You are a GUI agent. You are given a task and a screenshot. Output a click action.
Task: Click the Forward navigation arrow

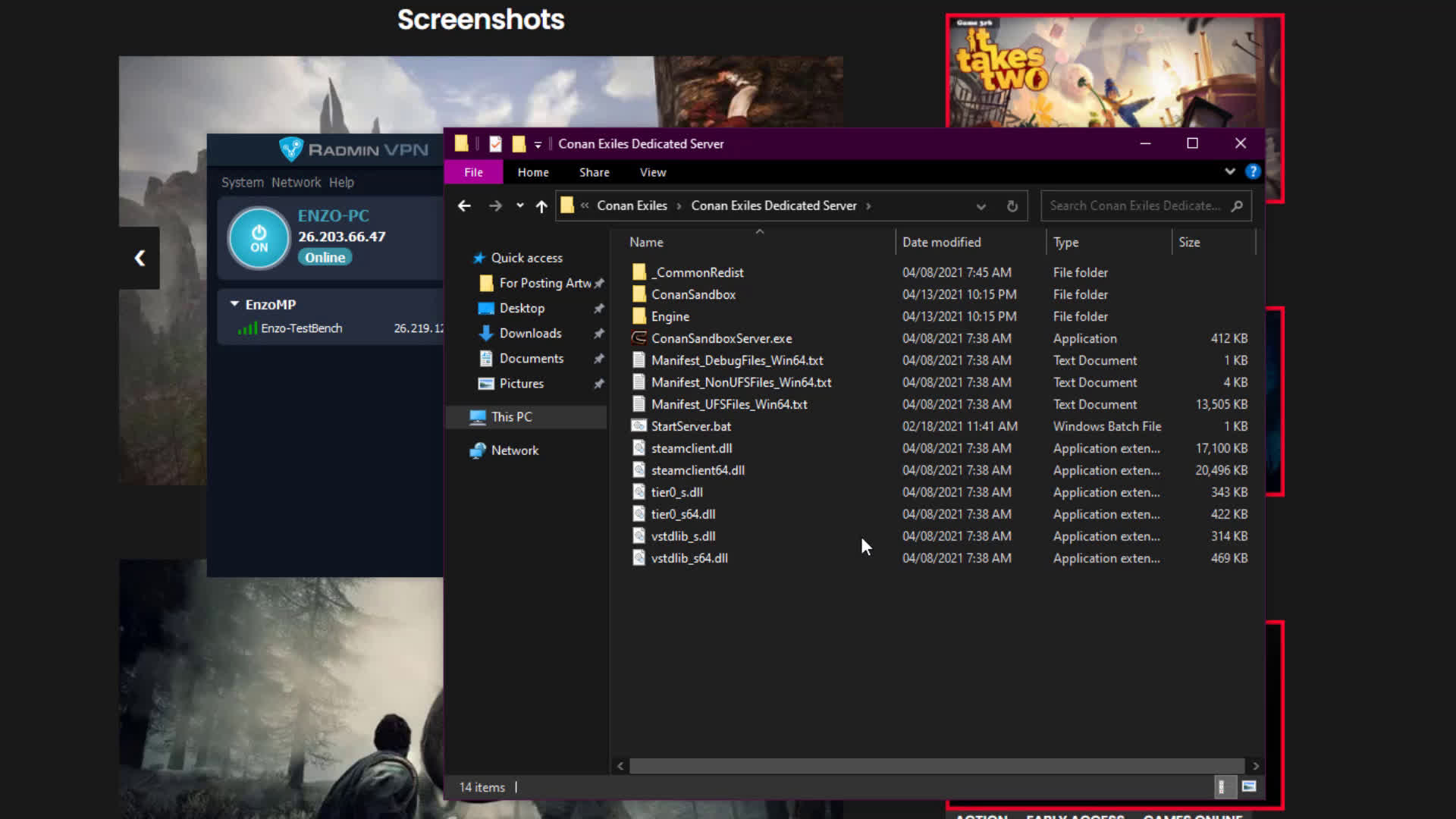coord(495,206)
